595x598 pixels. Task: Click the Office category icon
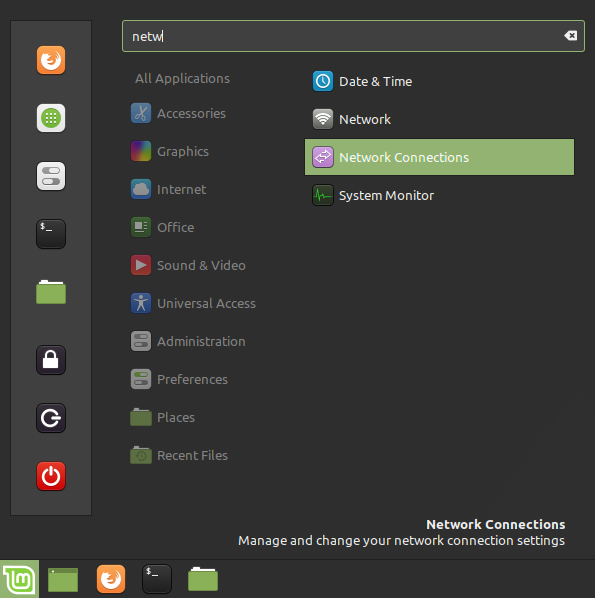click(x=141, y=227)
